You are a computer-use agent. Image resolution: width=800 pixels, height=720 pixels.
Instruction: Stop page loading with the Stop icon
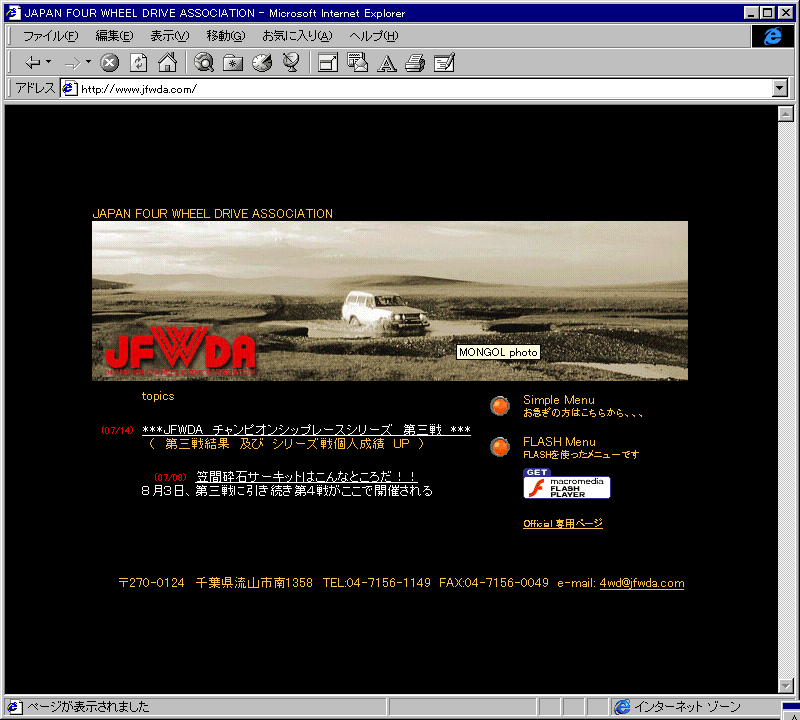tap(109, 63)
